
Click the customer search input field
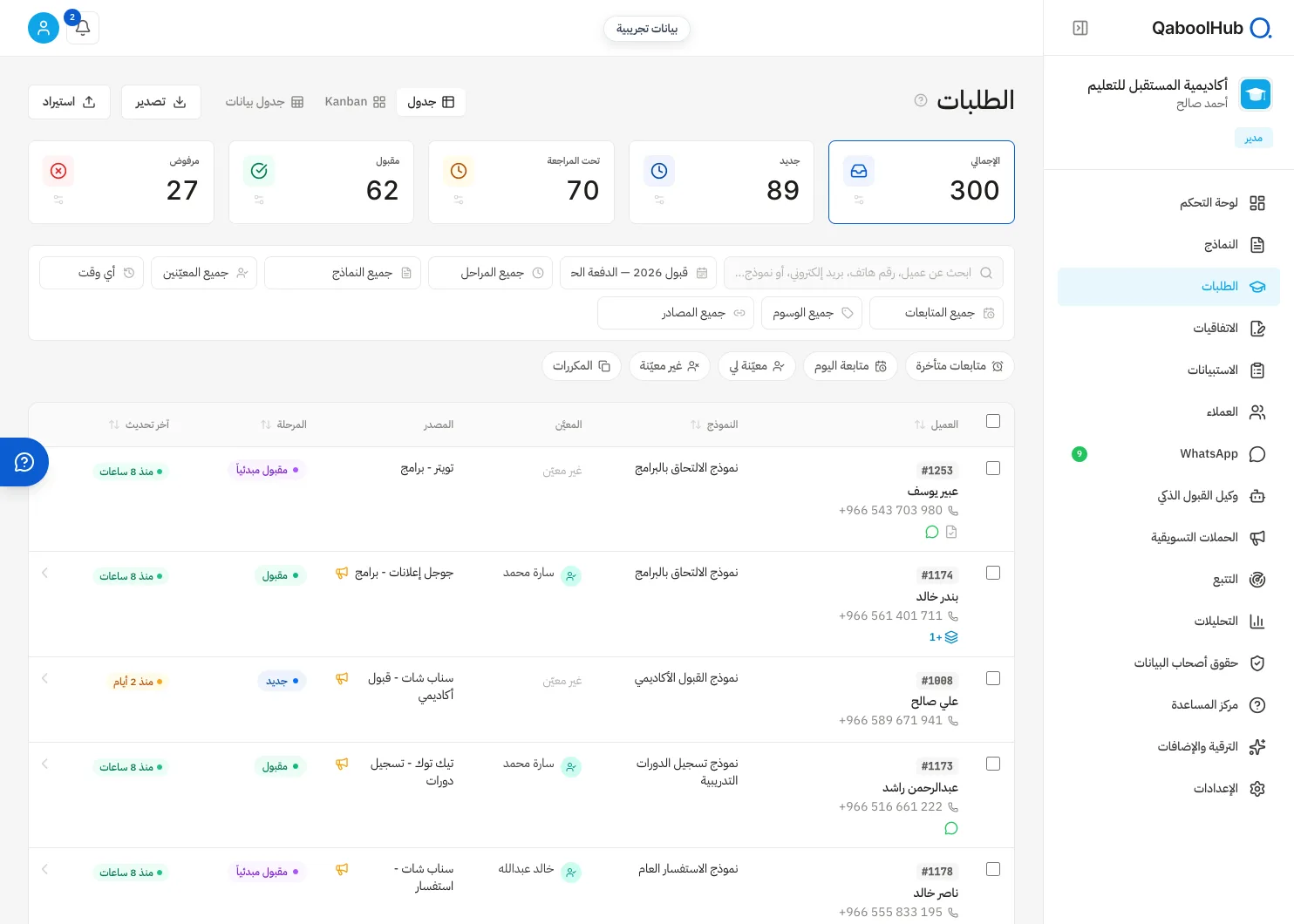(x=863, y=273)
